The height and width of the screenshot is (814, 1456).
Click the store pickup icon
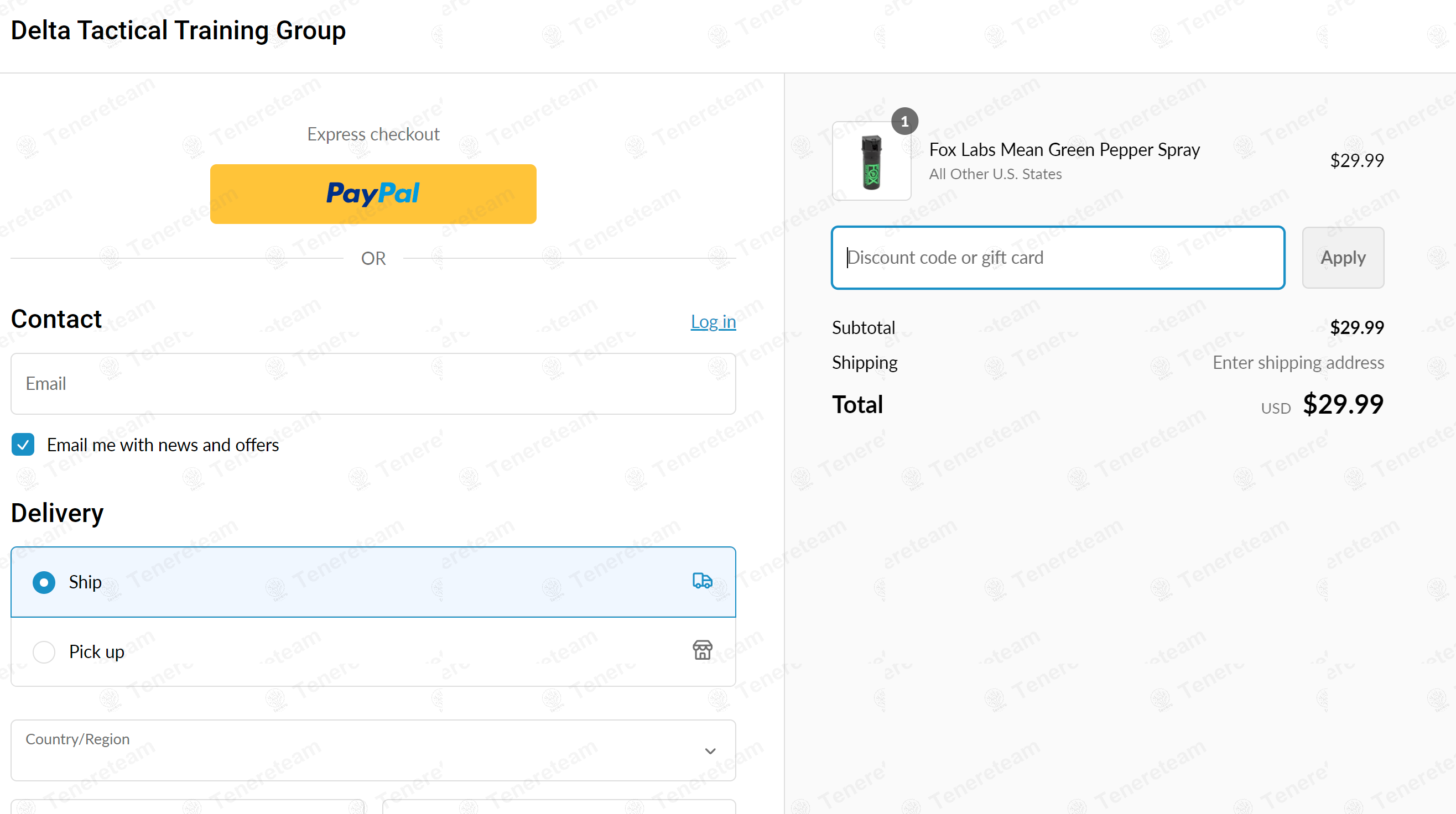tap(702, 650)
